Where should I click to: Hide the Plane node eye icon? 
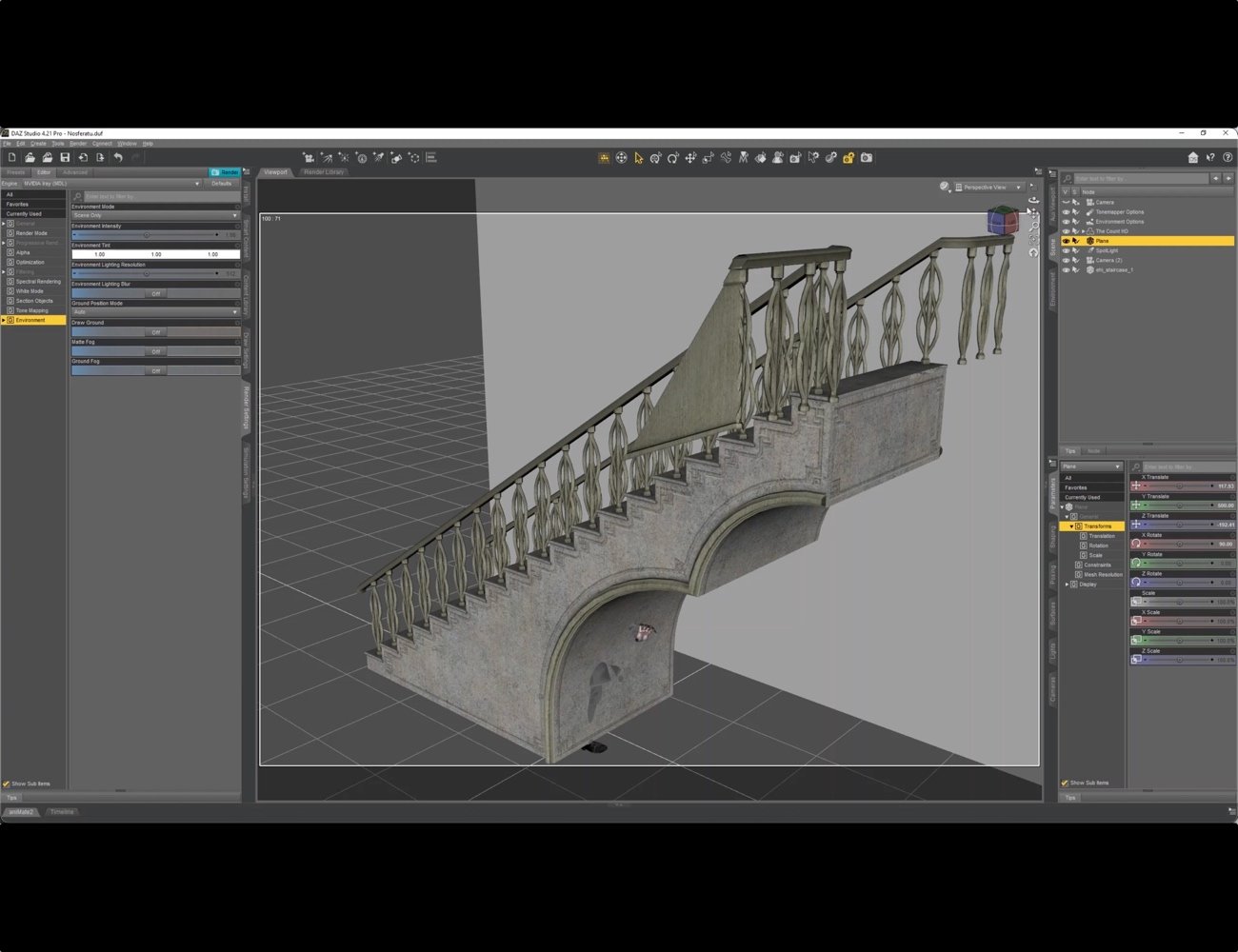[1066, 241]
